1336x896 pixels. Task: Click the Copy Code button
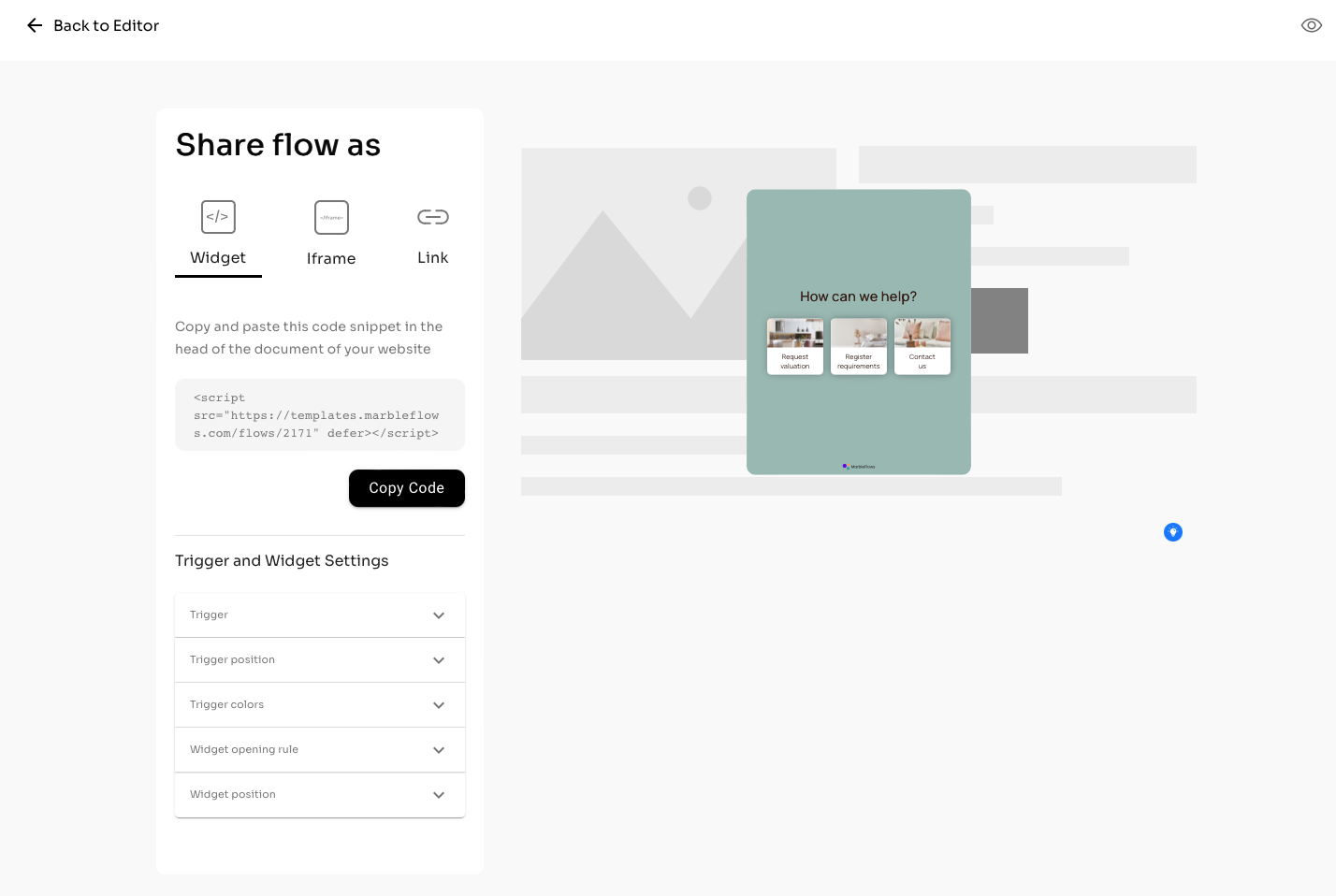pyautogui.click(x=407, y=488)
